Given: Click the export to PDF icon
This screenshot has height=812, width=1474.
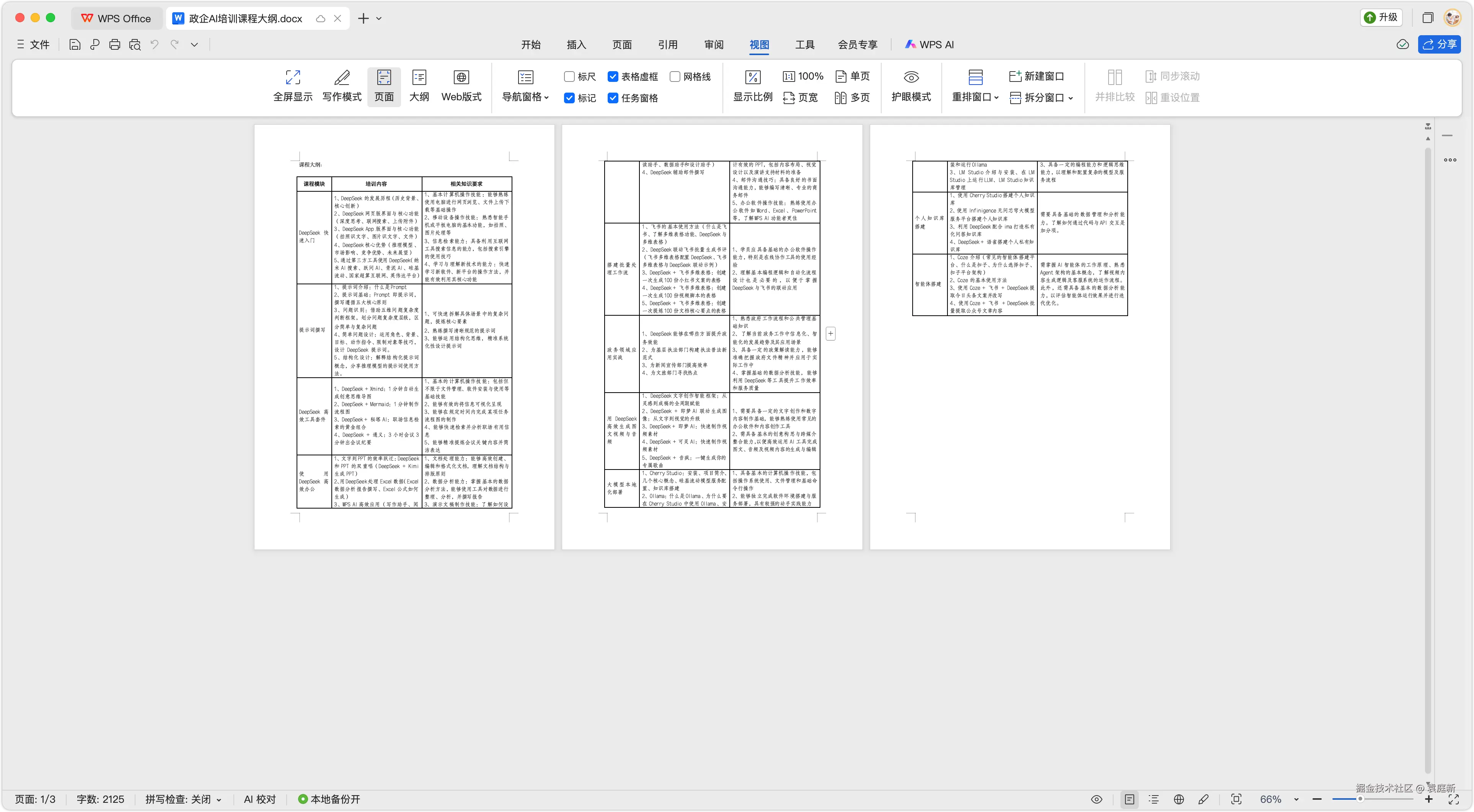Looking at the screenshot, I should pyautogui.click(x=95, y=45).
